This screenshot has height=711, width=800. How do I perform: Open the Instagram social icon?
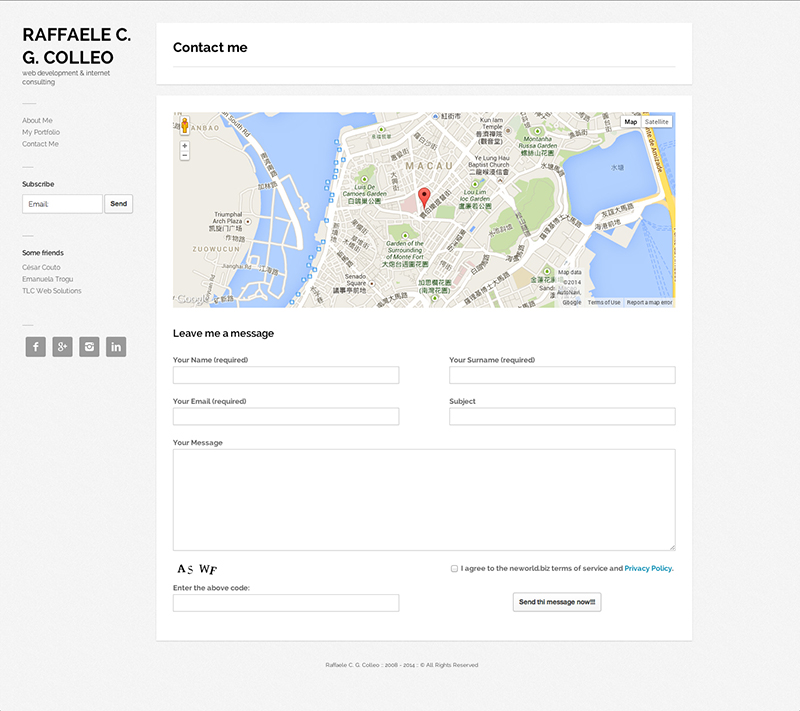(89, 347)
